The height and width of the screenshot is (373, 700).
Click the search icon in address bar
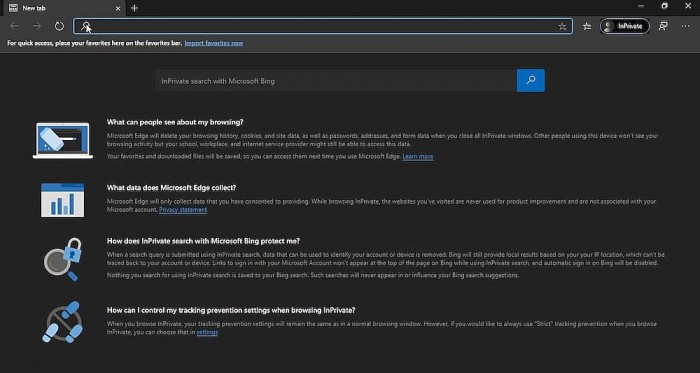click(x=85, y=26)
